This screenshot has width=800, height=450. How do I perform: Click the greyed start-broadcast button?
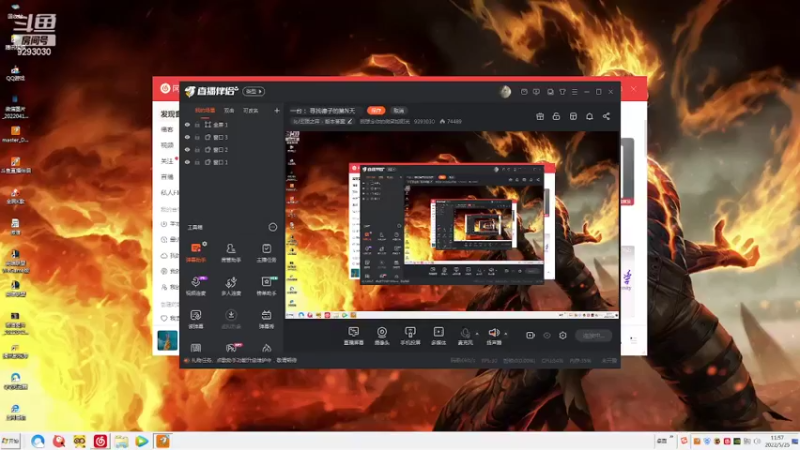[x=593, y=335]
